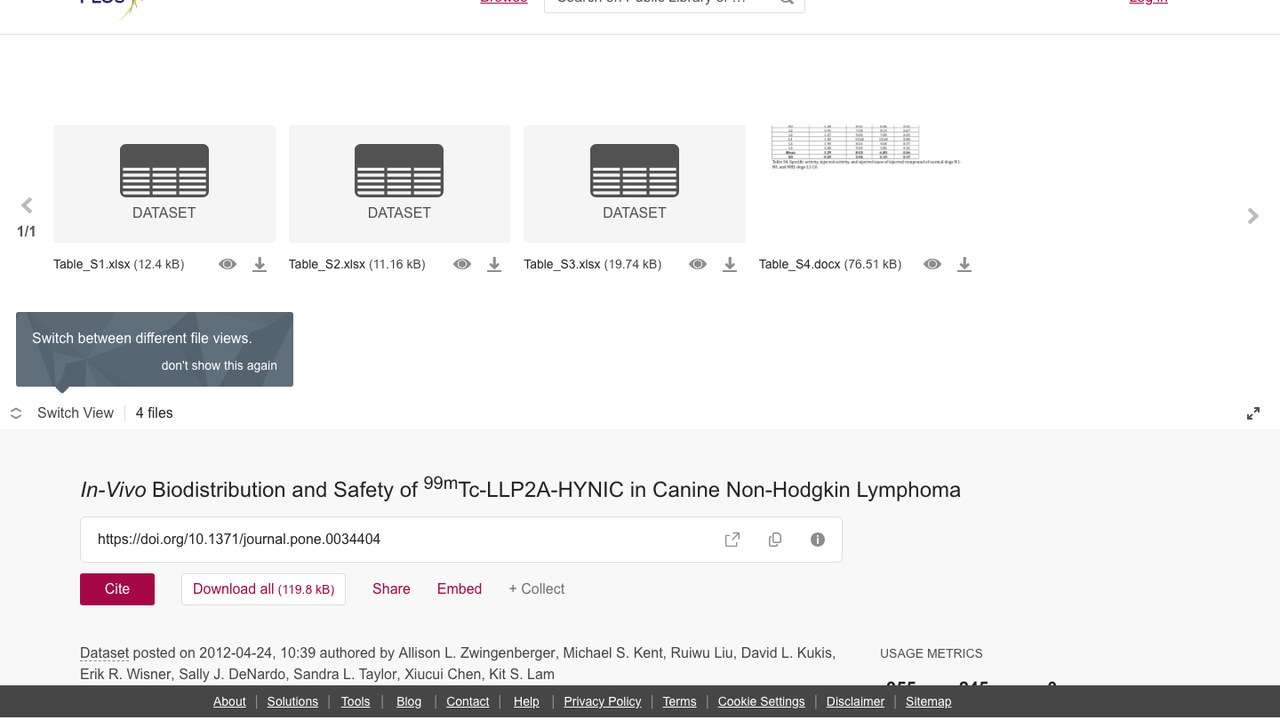Open Contact footer link

point(467,702)
